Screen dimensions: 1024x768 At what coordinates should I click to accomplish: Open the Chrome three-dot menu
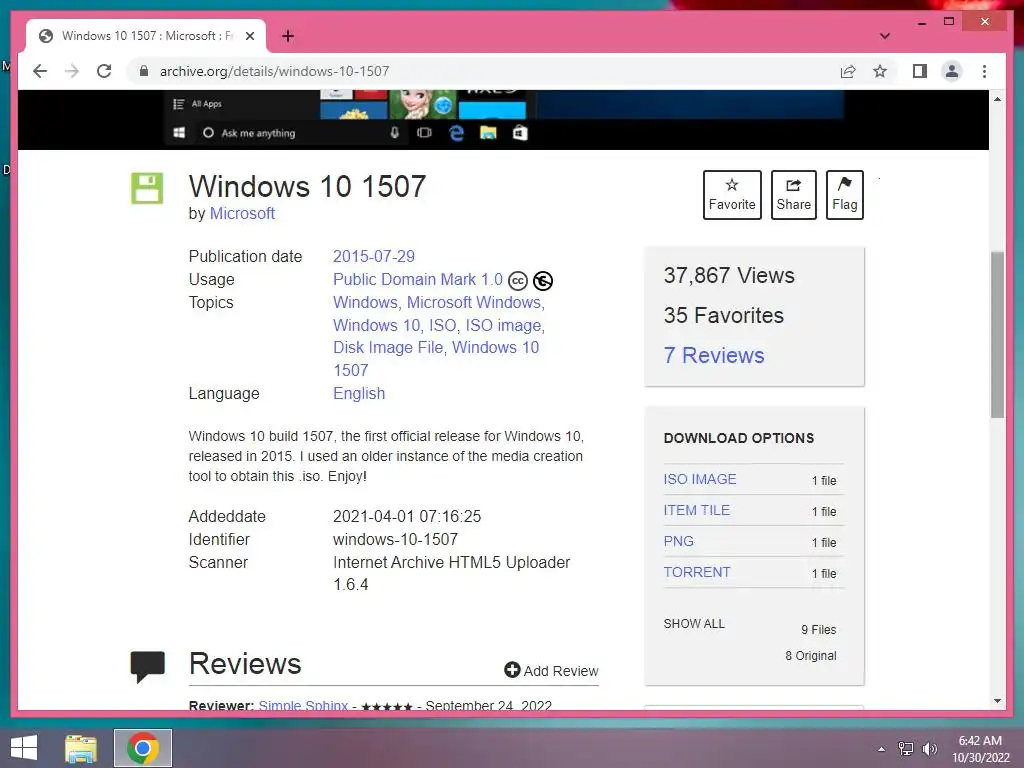[x=984, y=71]
